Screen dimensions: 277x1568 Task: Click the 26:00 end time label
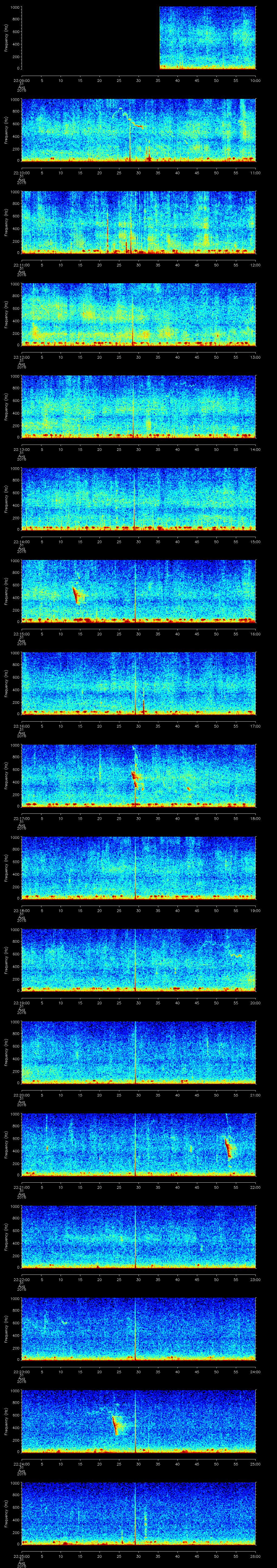coord(255,1556)
